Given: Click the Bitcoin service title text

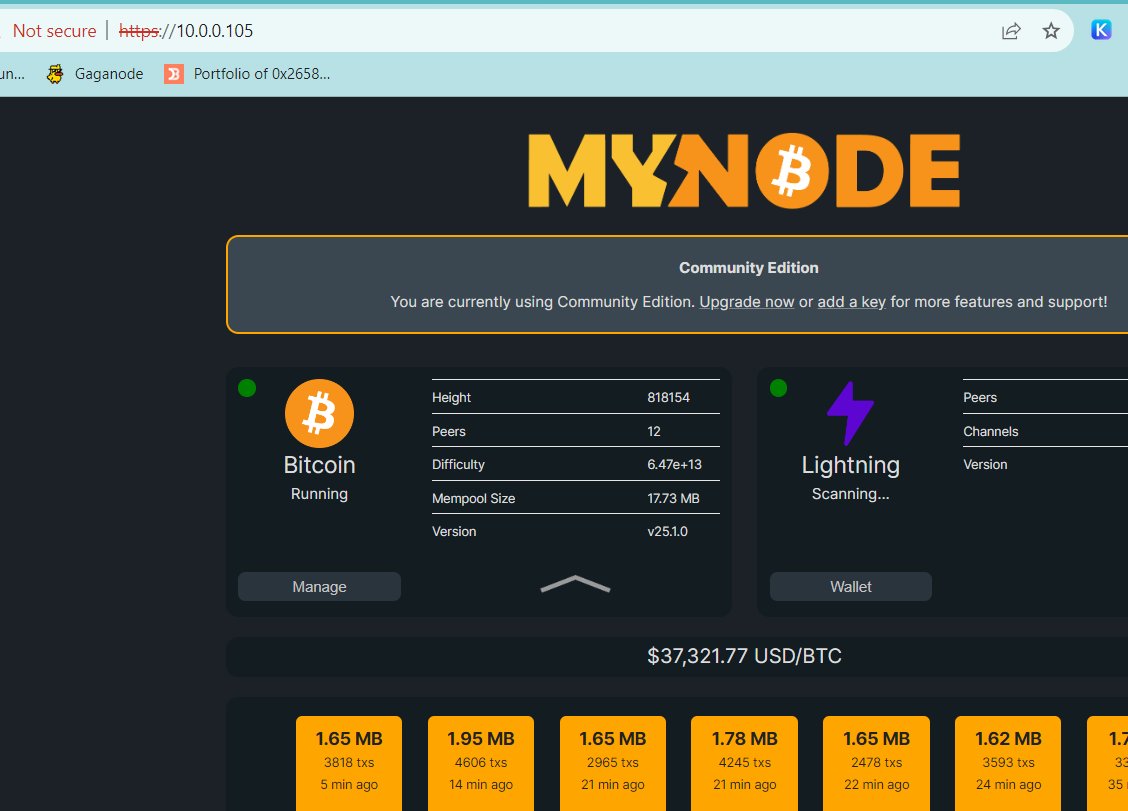Looking at the screenshot, I should (x=319, y=465).
